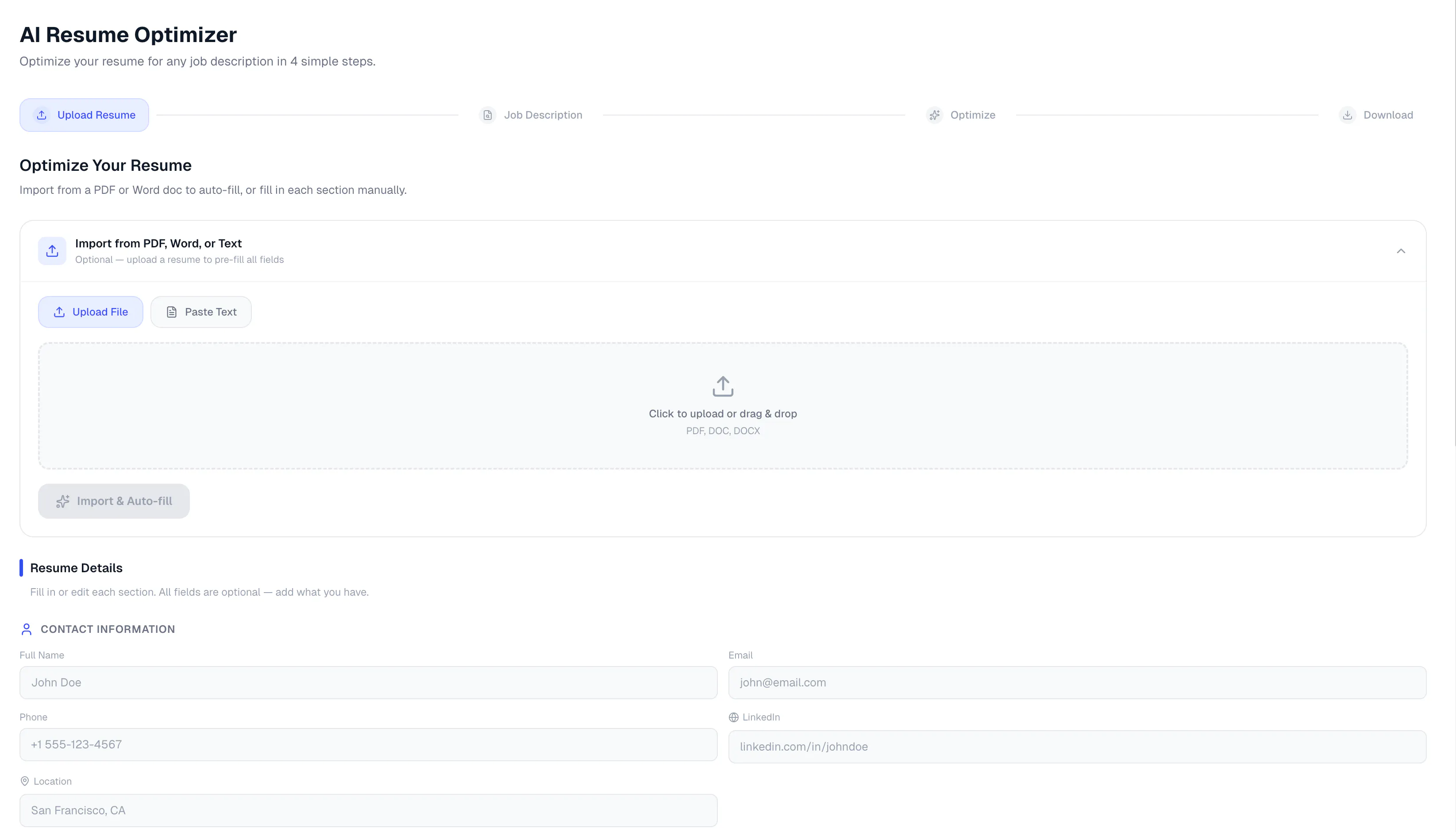The image size is (1456, 832).
Task: Click the 'Optimize Your Resume' heading
Action: click(106, 165)
